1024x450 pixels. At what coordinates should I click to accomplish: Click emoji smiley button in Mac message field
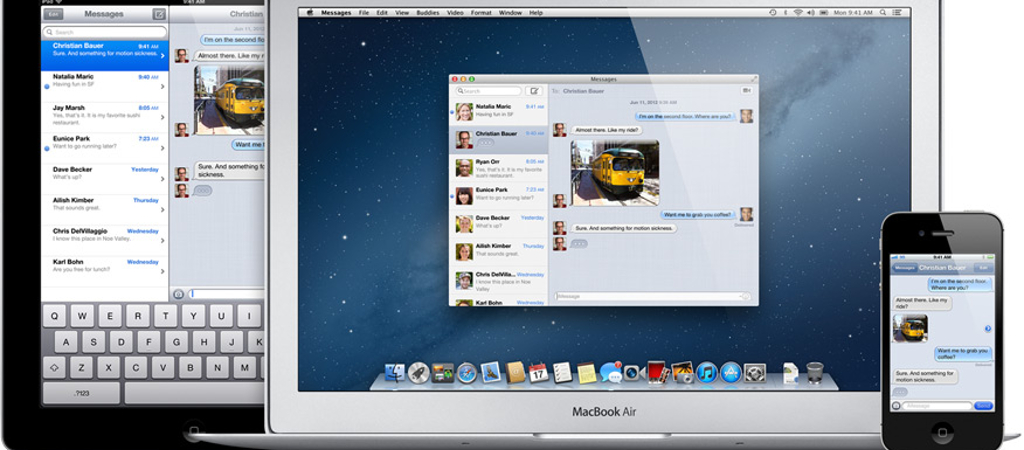[745, 297]
